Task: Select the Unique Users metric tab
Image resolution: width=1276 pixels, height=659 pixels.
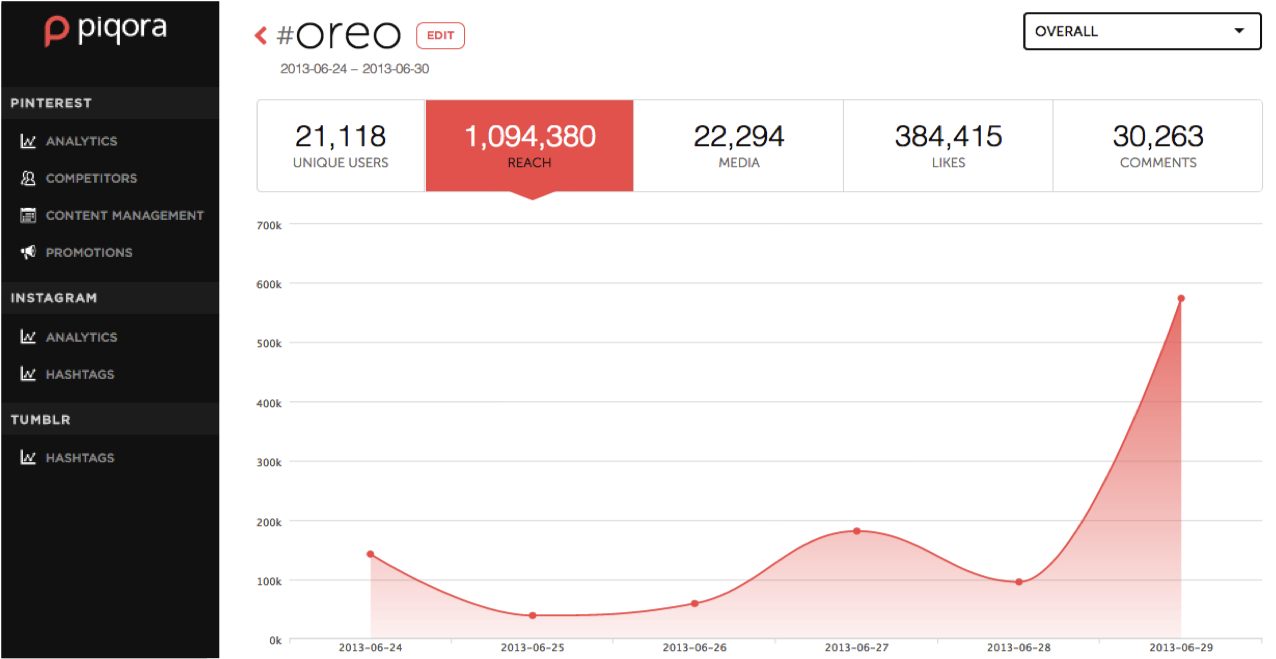Action: pos(341,145)
